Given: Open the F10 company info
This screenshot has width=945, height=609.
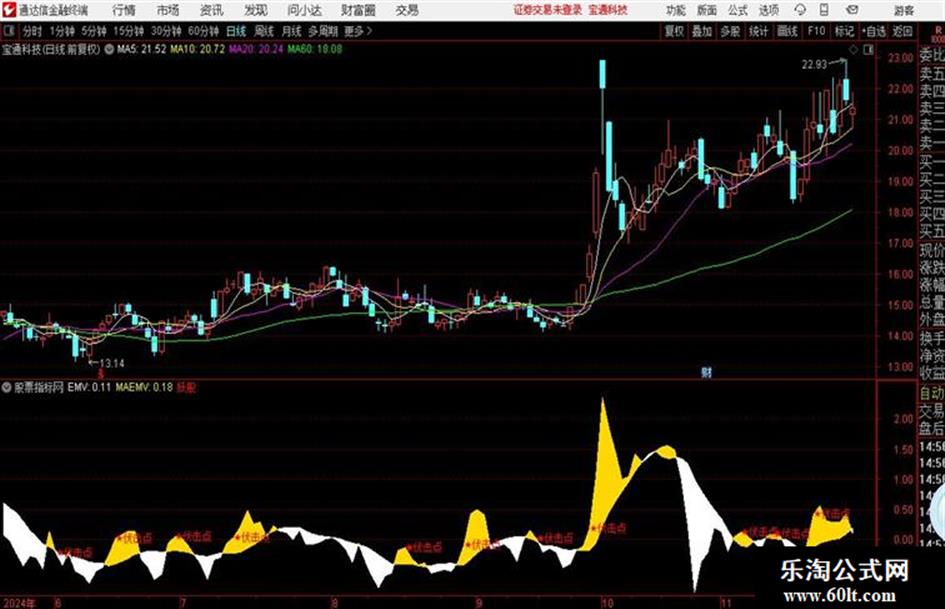Looking at the screenshot, I should click(817, 31).
